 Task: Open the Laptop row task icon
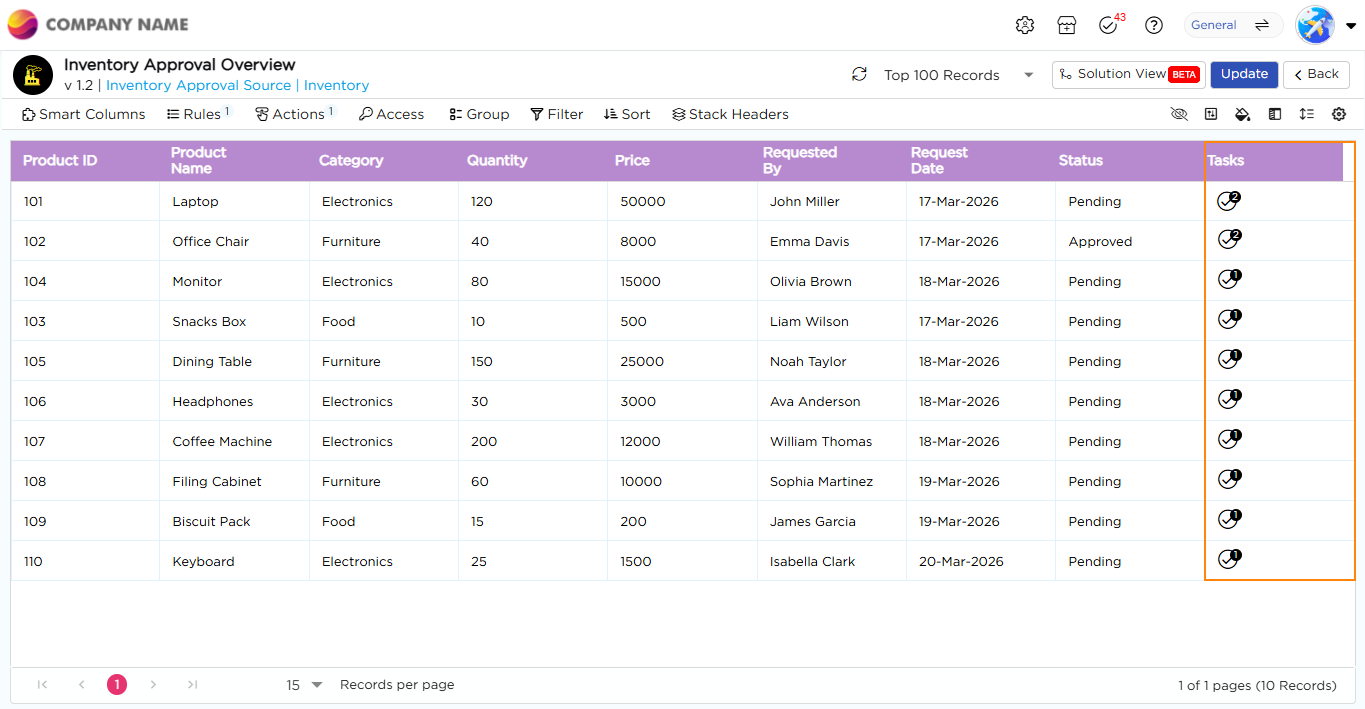pos(1228,202)
